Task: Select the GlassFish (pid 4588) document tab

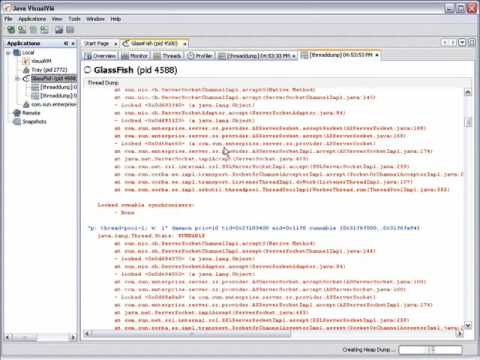Action: [154, 44]
